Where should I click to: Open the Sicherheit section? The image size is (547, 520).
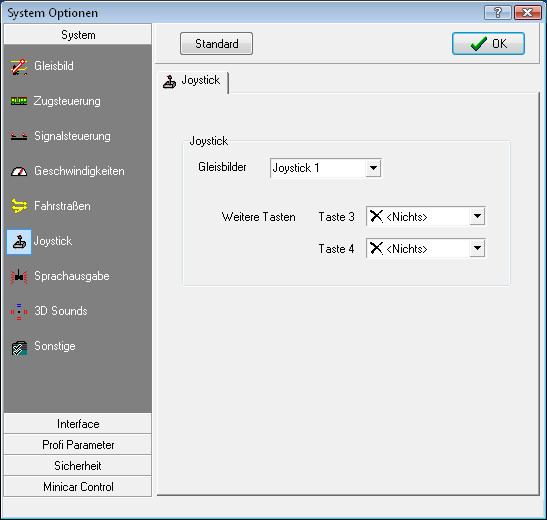78,466
